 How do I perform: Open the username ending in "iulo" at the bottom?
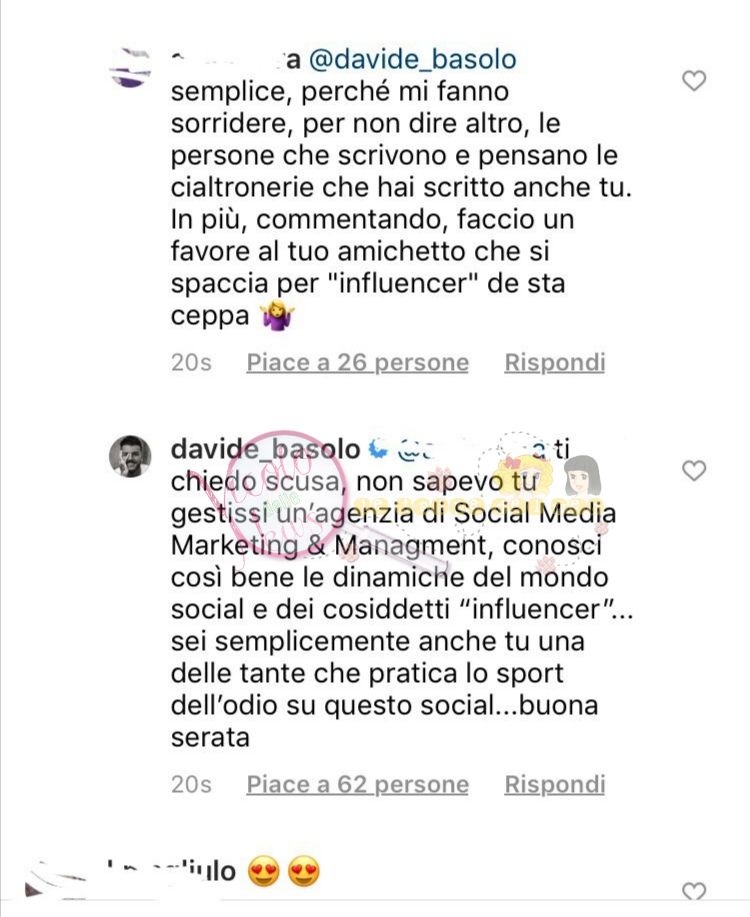[171, 871]
